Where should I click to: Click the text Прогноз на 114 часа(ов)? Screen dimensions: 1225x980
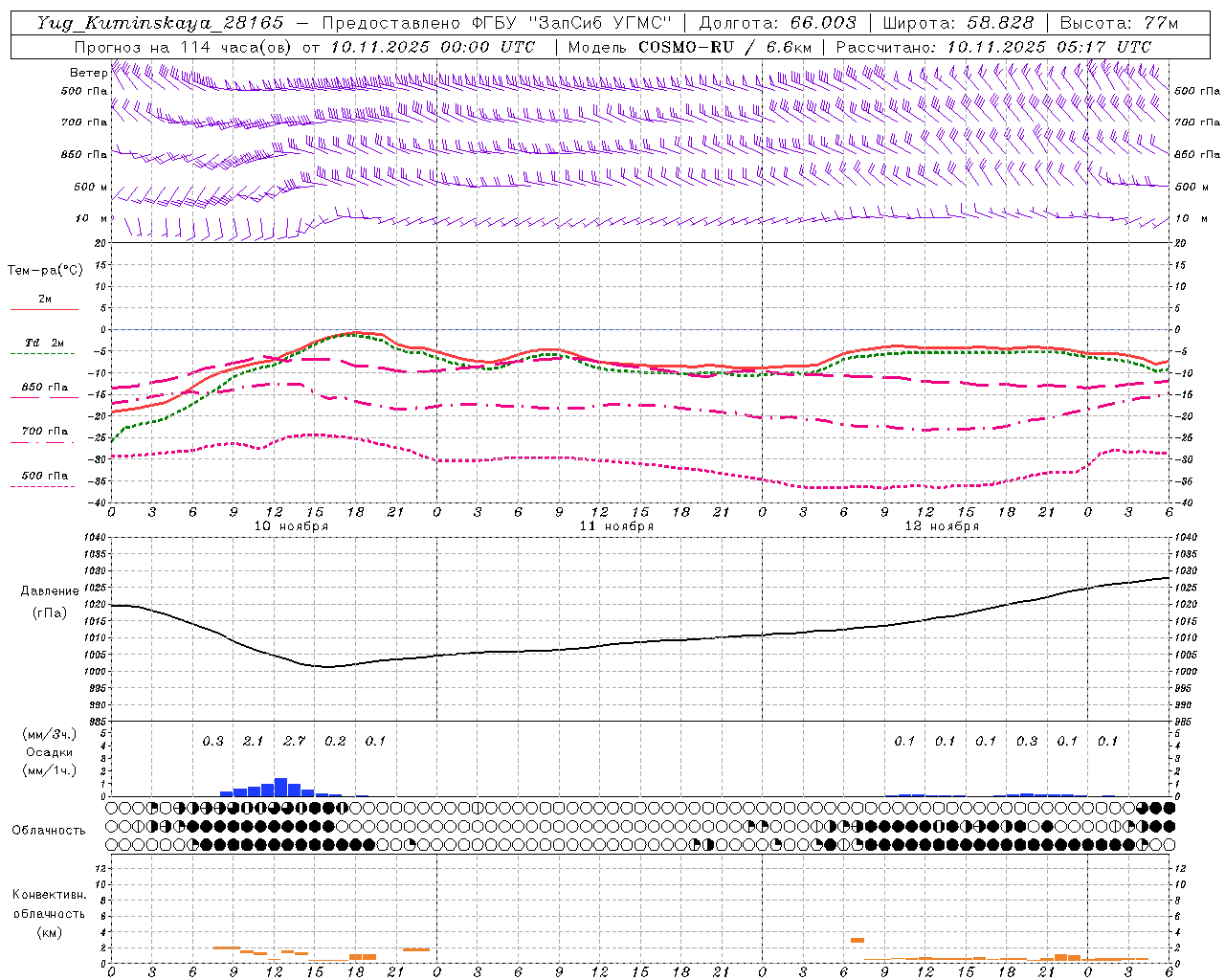[x=183, y=47]
